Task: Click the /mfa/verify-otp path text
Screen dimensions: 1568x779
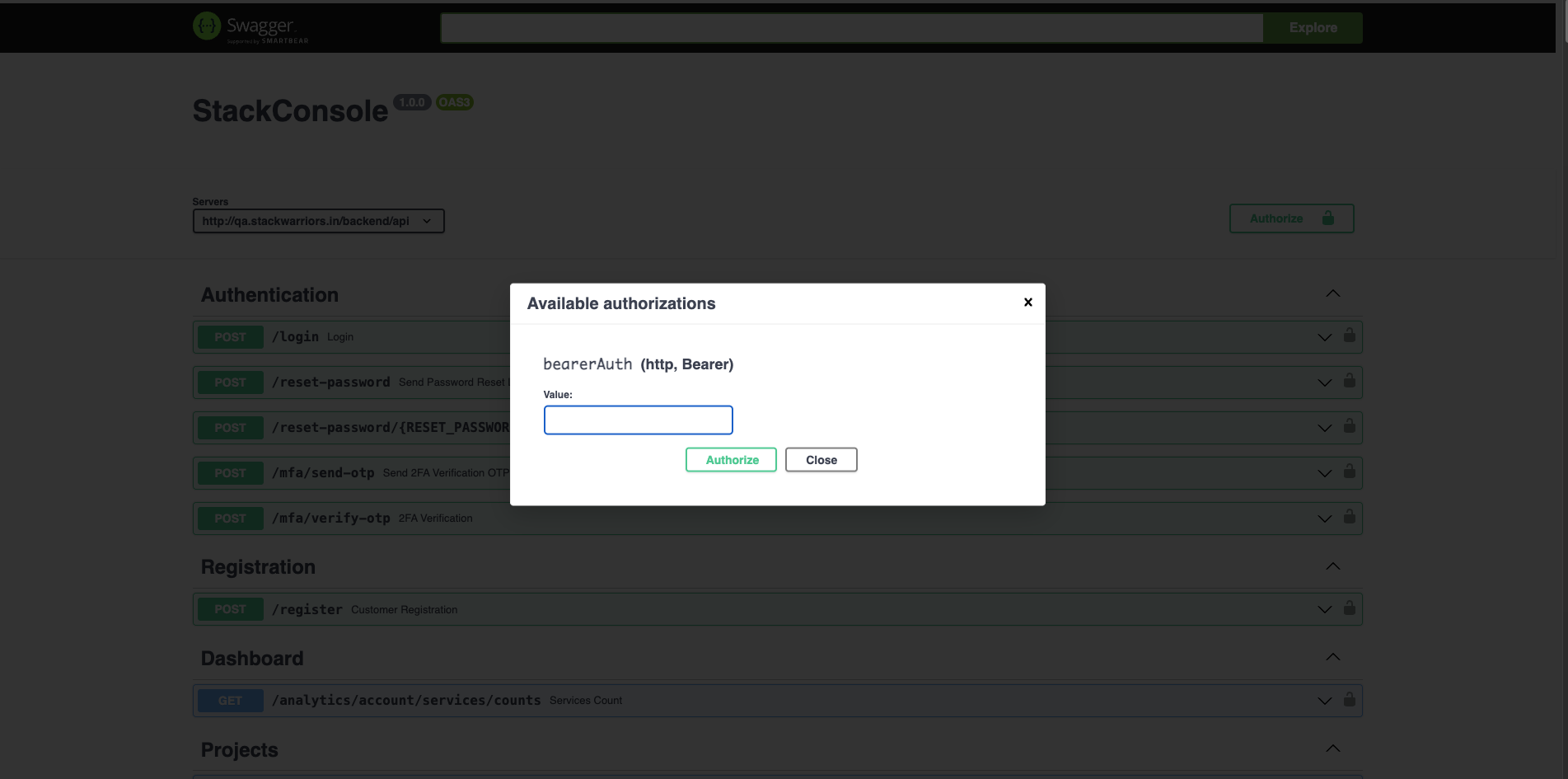Action: click(330, 519)
